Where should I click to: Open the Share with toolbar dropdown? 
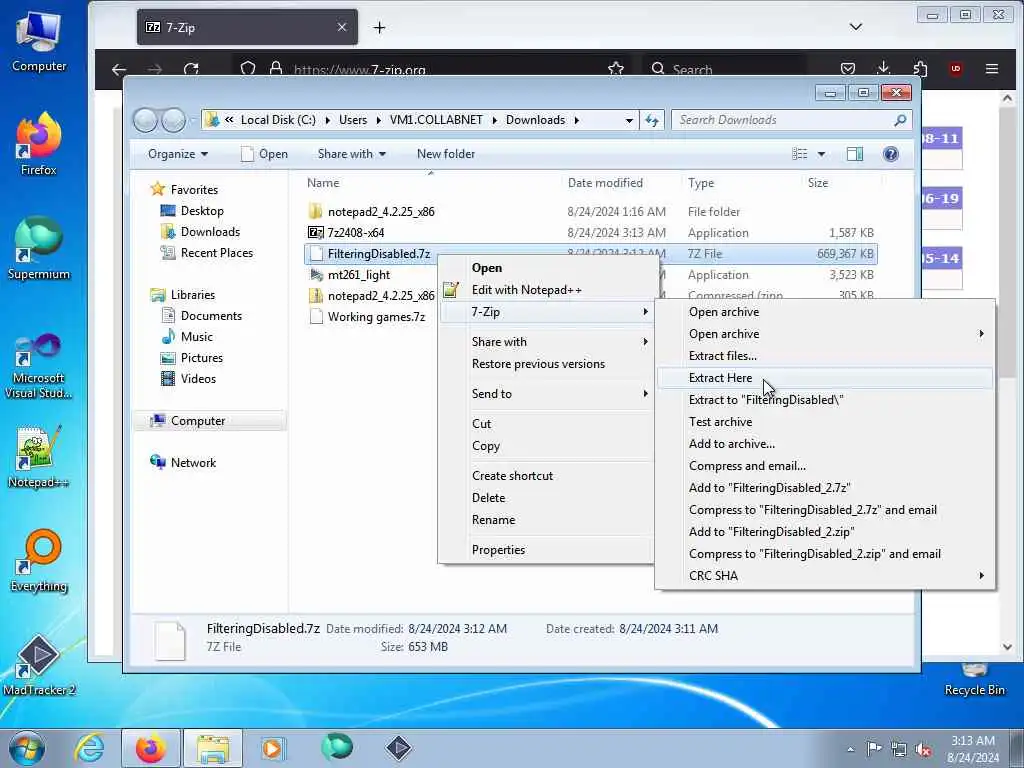[351, 154]
